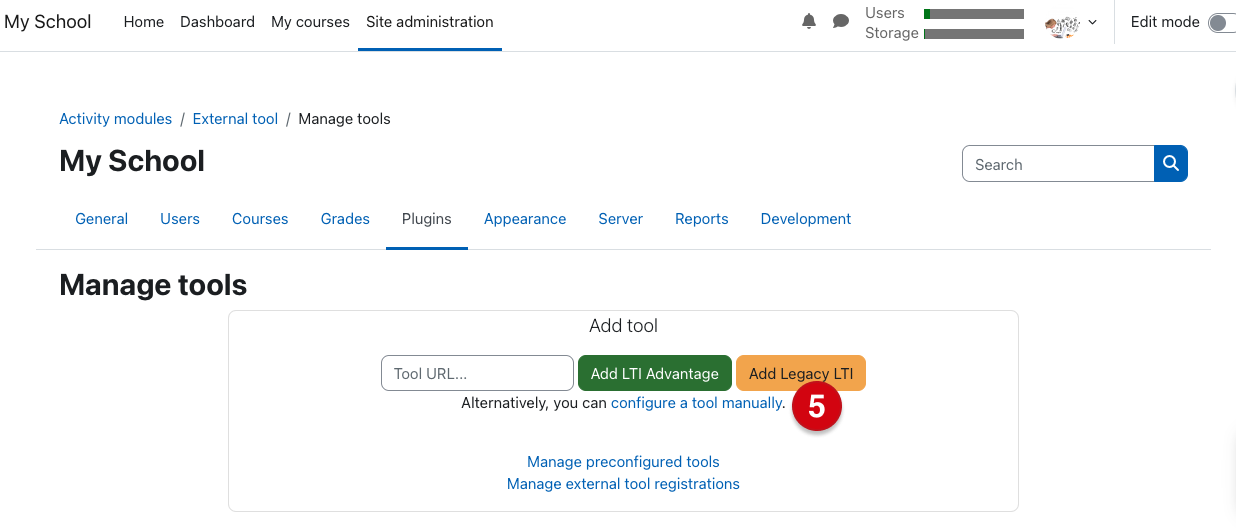The width and height of the screenshot is (1236, 529).
Task: Open Dashboard in top navigation
Action: [217, 21]
